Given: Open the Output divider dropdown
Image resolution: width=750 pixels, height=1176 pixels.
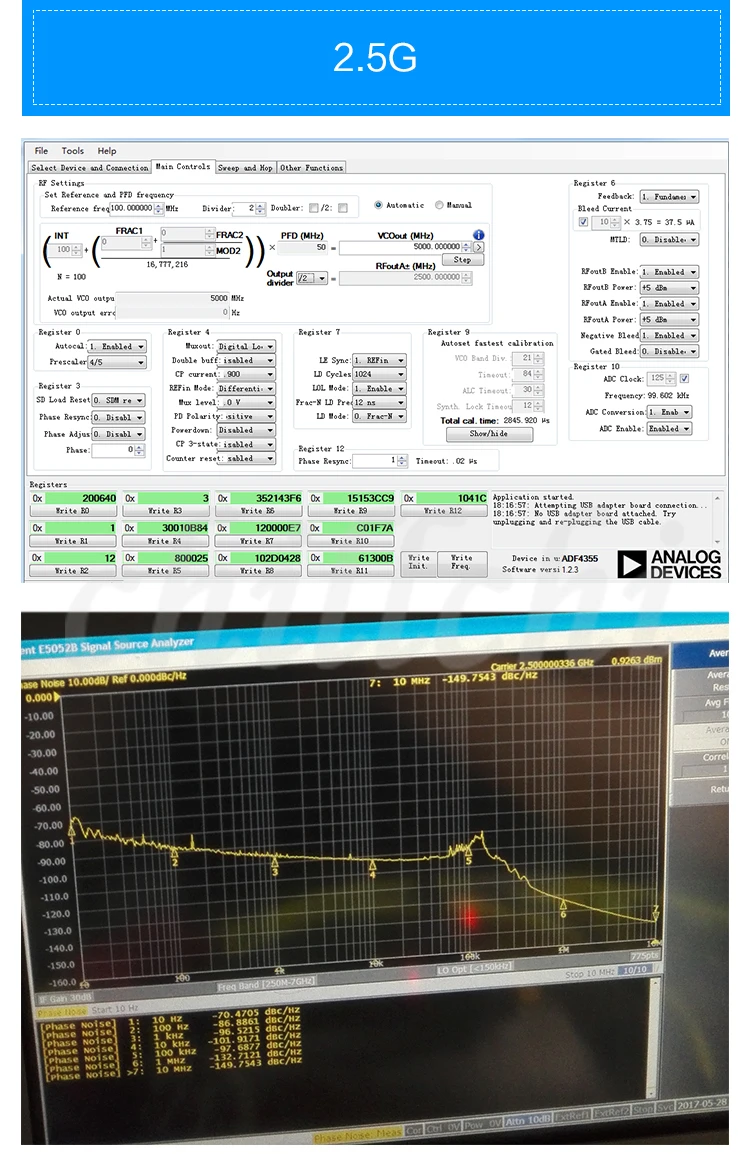Looking at the screenshot, I should 312,278.
